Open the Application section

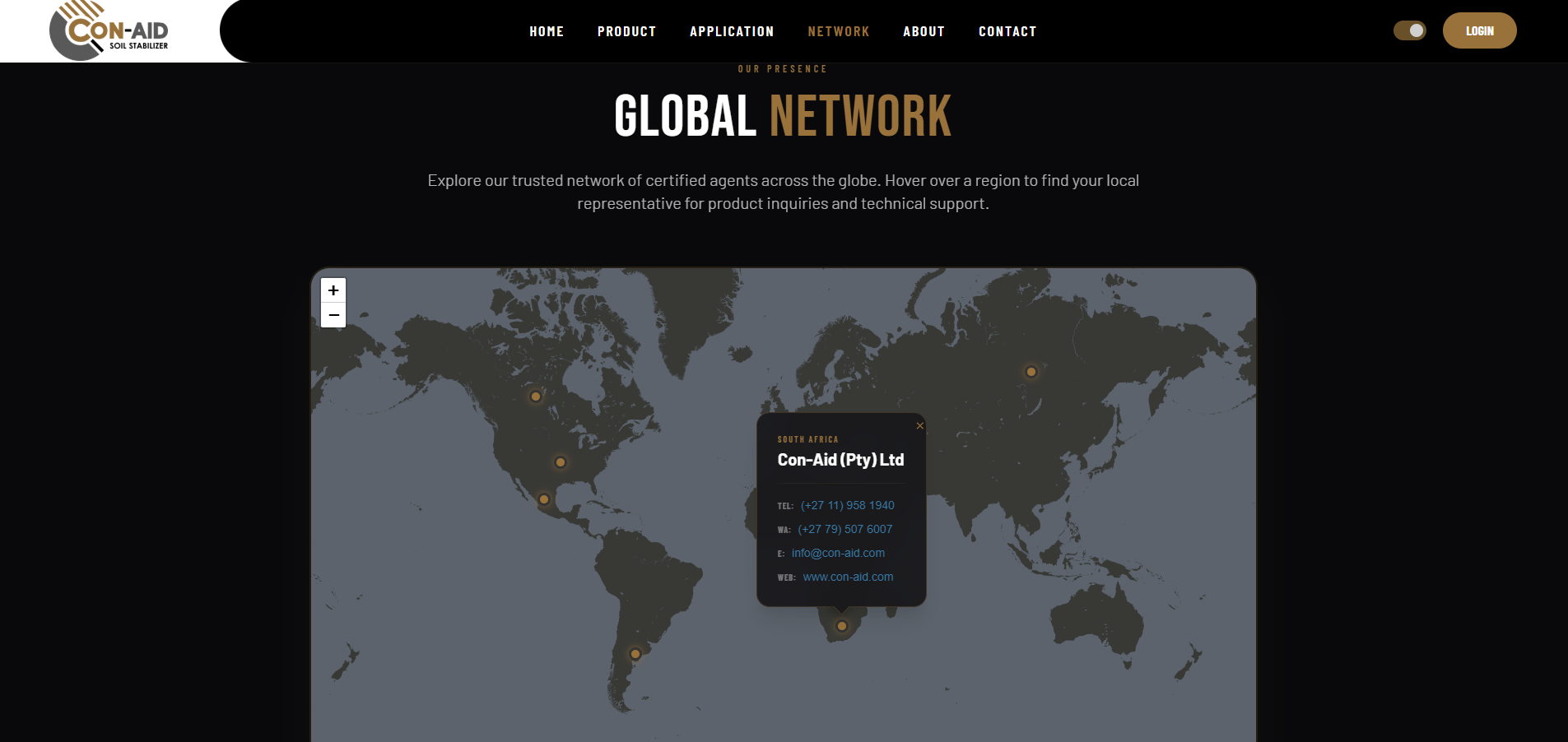[x=732, y=31]
